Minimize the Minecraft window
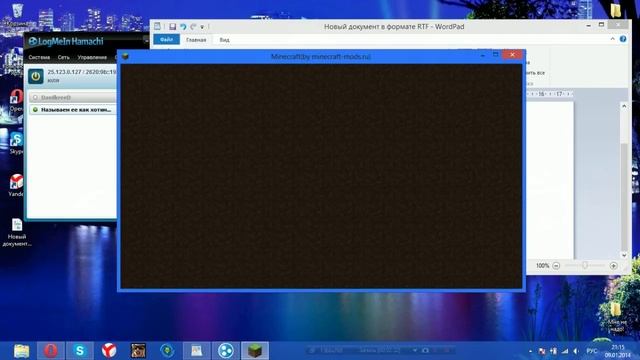Screen dimensions: 640x360 point(482,55)
